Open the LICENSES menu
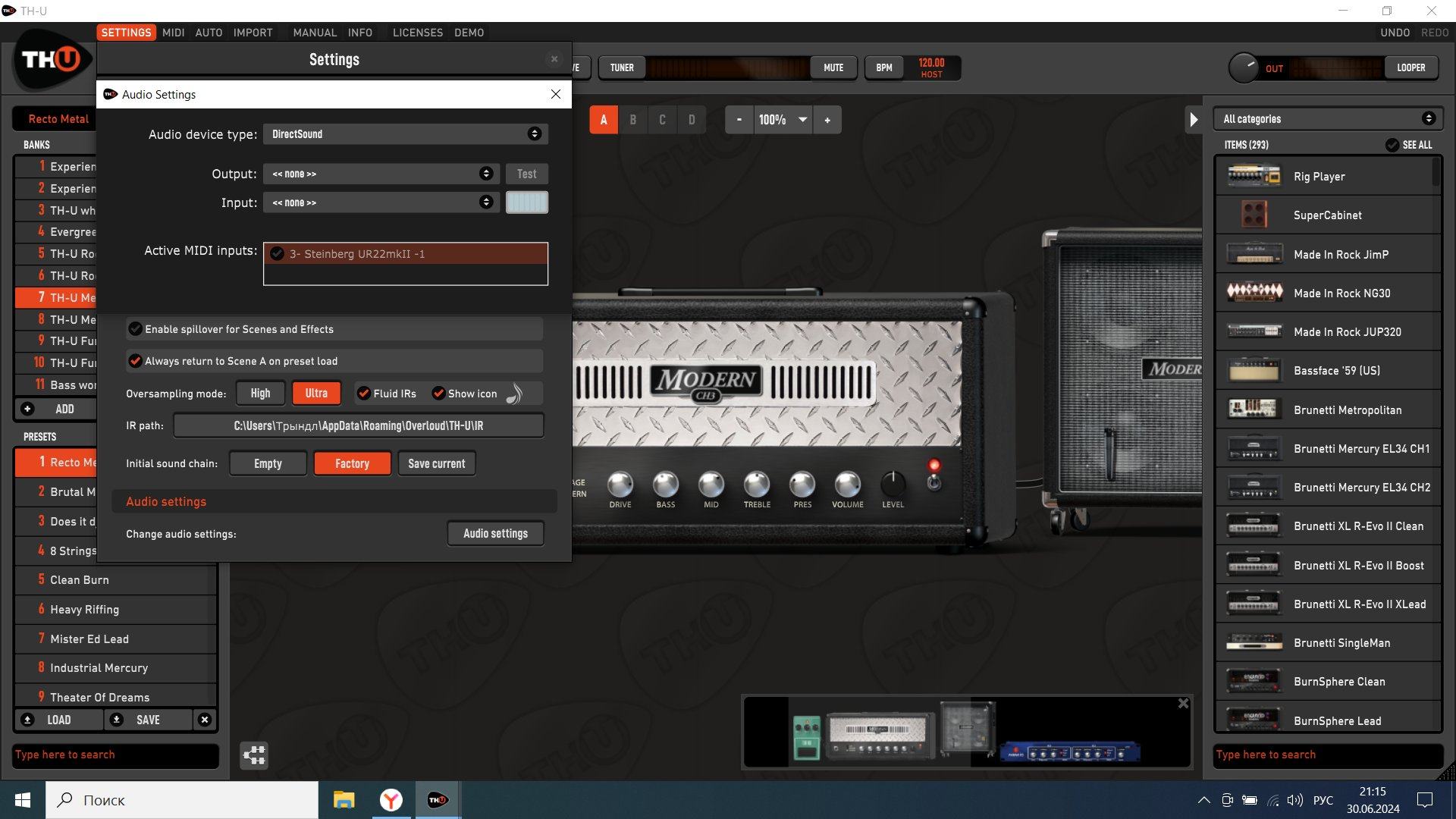This screenshot has height=819, width=1456. pos(417,33)
